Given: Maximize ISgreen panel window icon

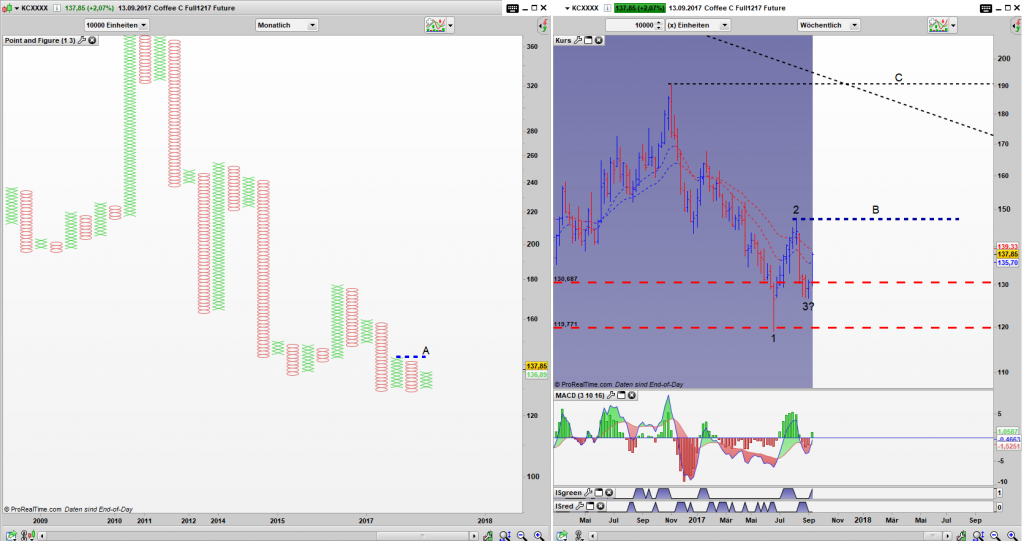Looking at the screenshot, I should [598, 493].
